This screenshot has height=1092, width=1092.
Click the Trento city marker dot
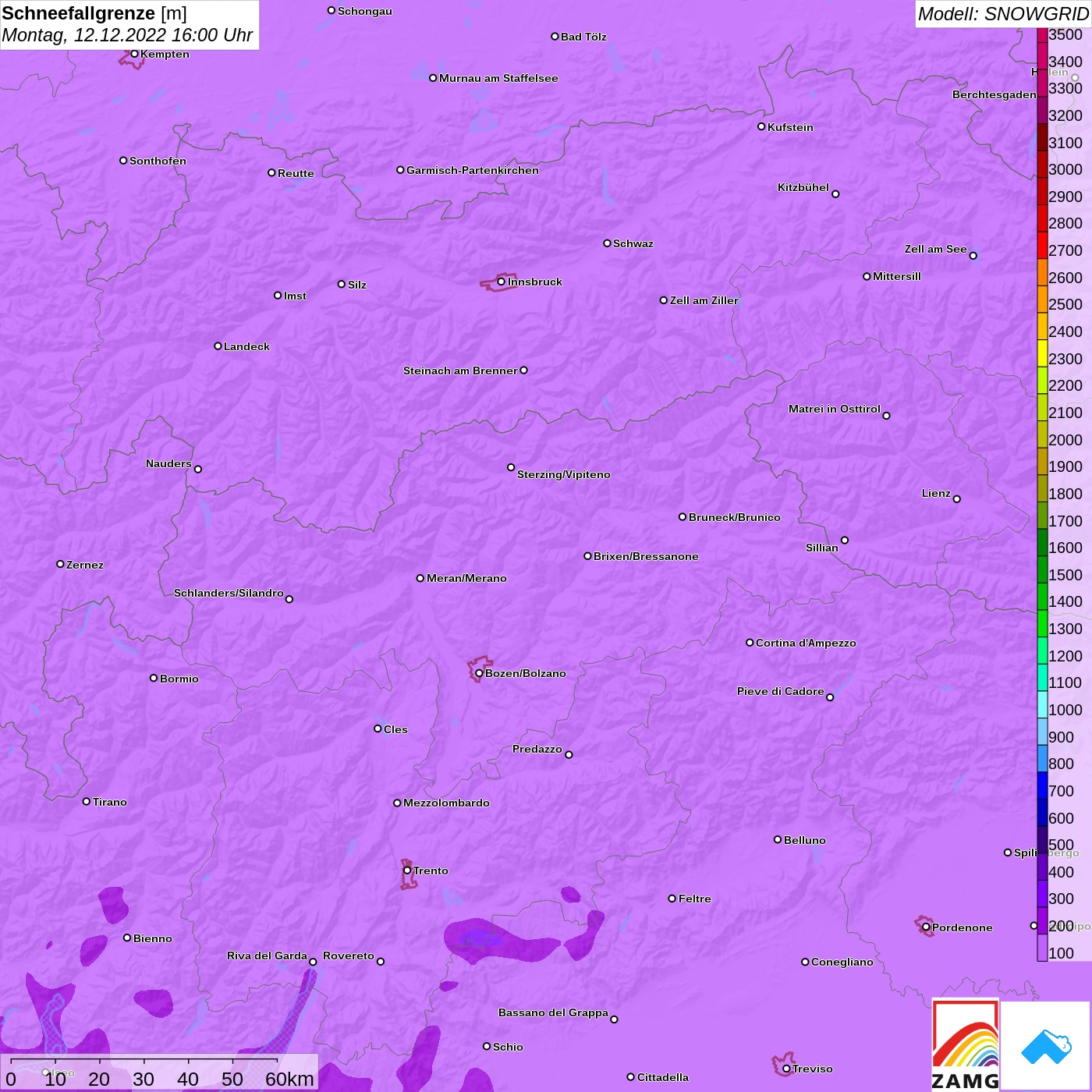[407, 870]
